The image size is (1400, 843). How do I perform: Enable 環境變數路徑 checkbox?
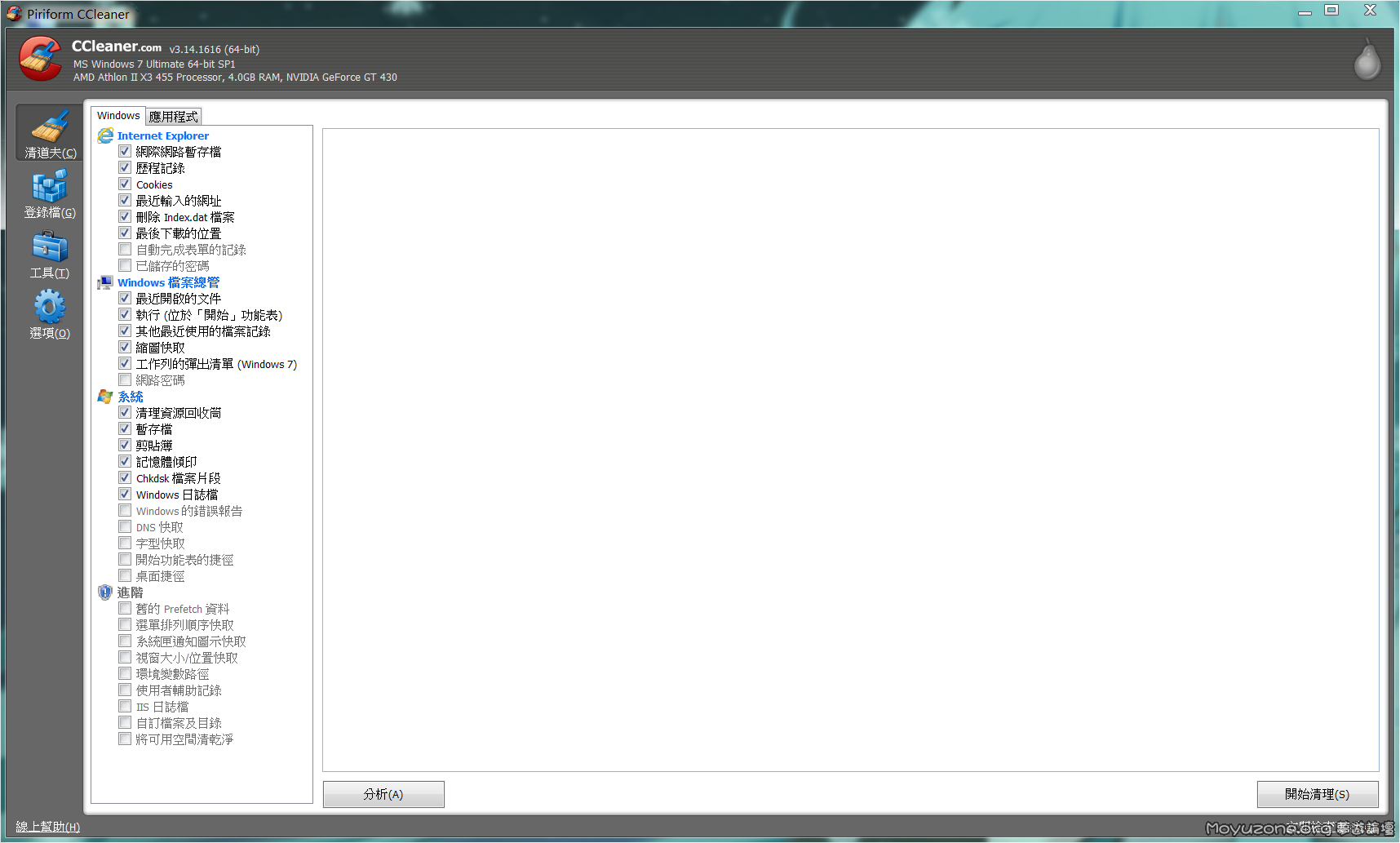point(125,673)
